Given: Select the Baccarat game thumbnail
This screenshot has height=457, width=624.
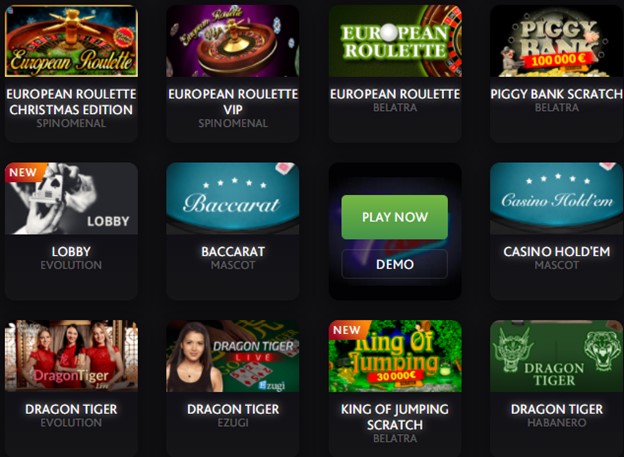Looking at the screenshot, I should coord(233,198).
